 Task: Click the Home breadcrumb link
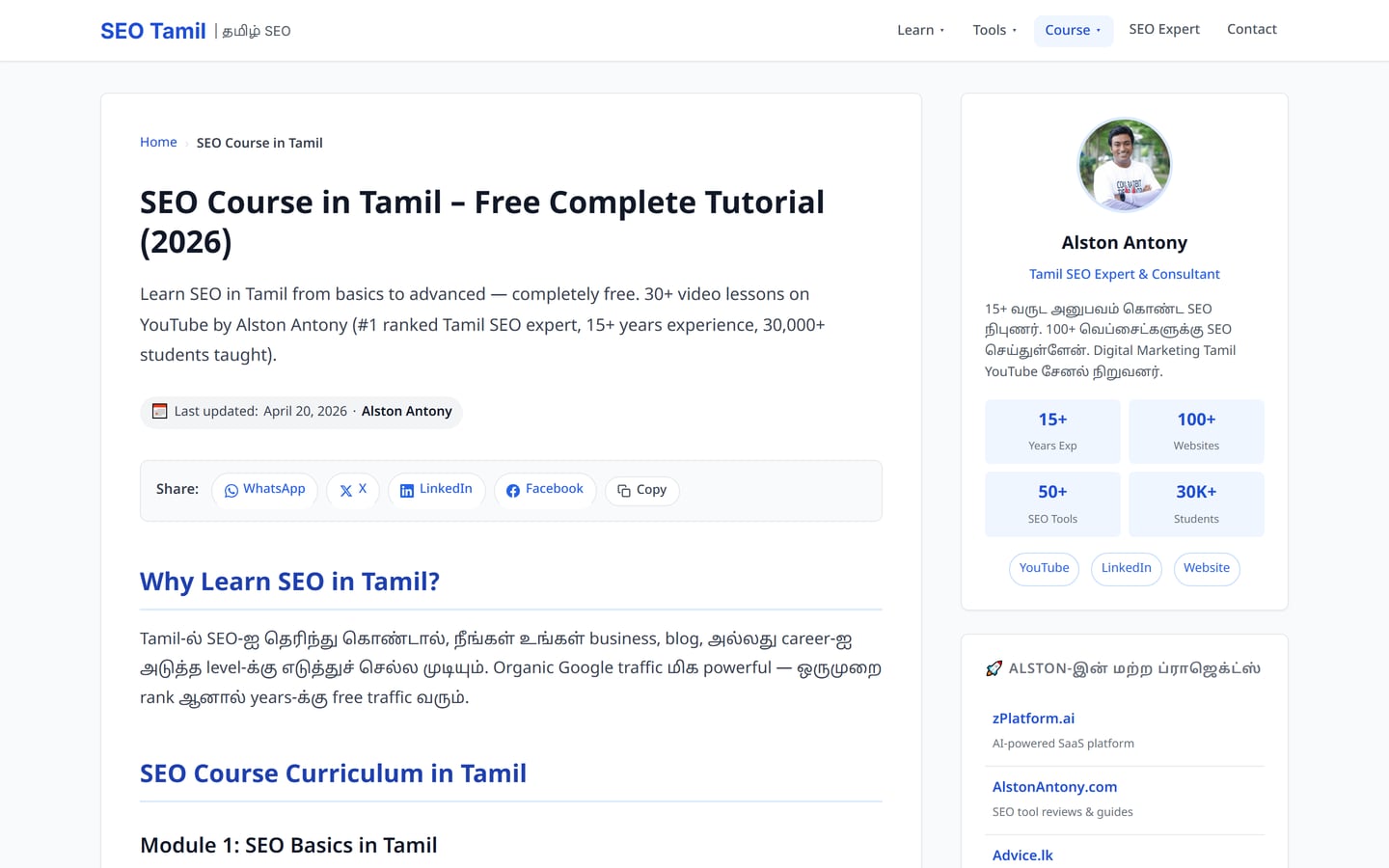tap(158, 142)
